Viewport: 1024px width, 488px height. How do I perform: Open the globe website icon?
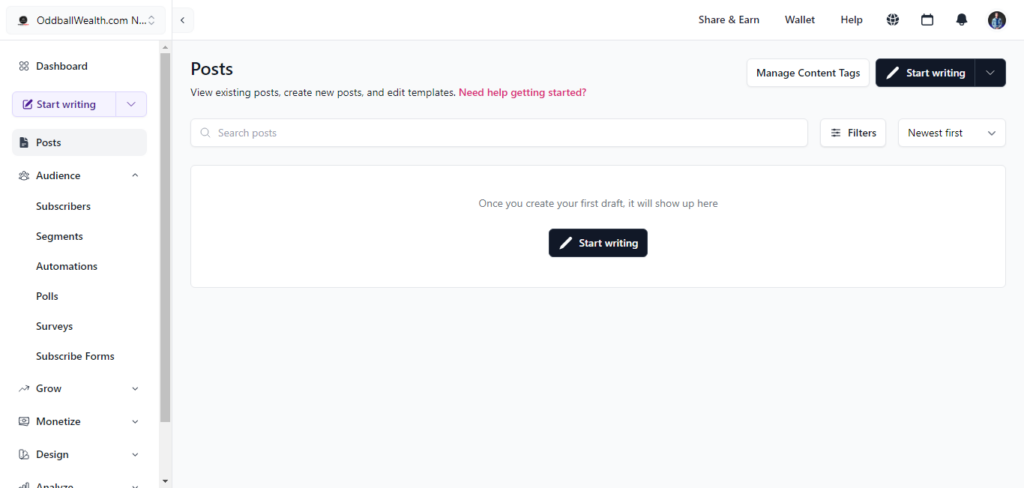893,20
